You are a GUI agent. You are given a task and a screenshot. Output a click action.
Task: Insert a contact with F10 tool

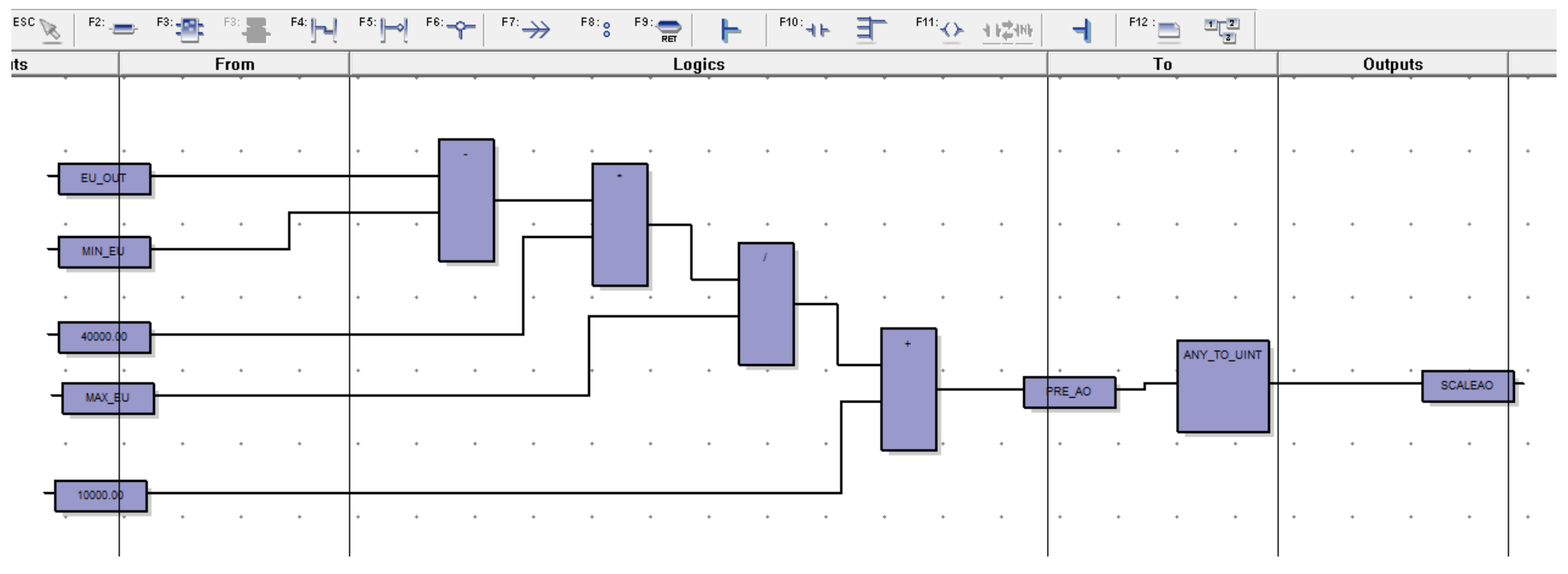coord(818,29)
